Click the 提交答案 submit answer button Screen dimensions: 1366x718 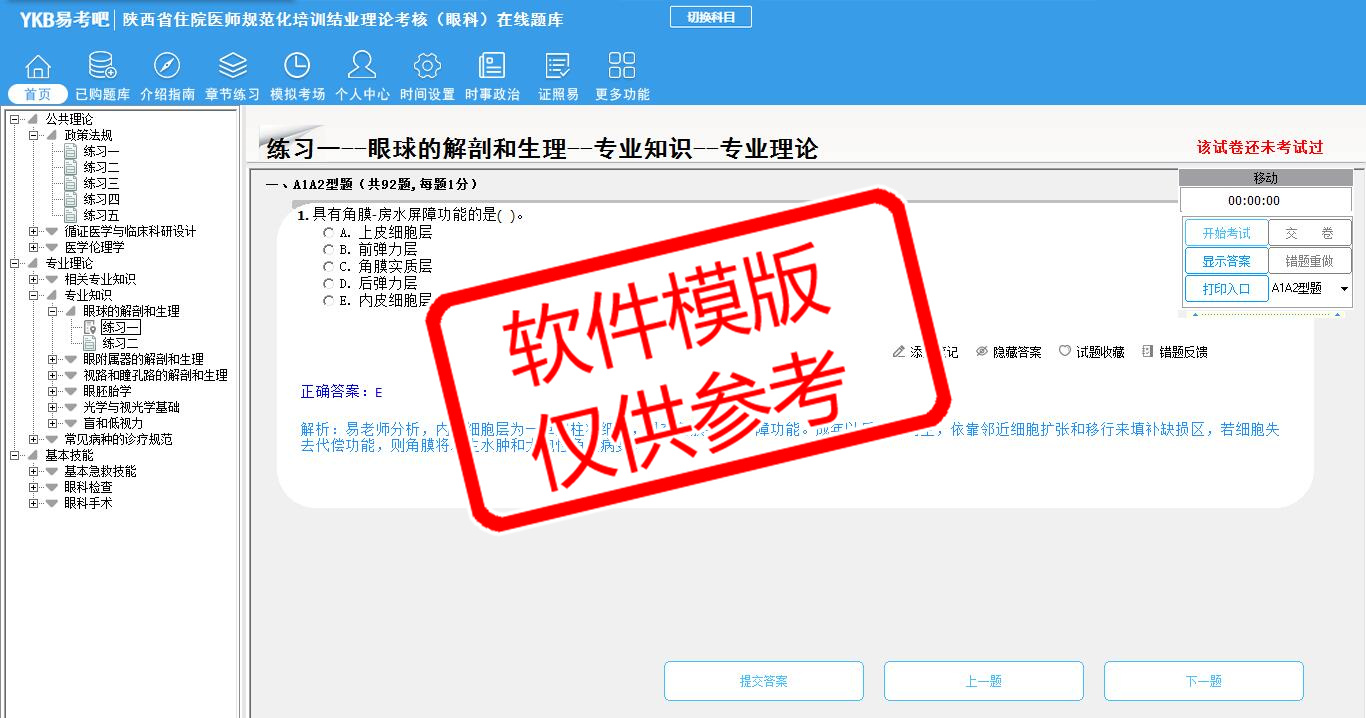(x=764, y=681)
